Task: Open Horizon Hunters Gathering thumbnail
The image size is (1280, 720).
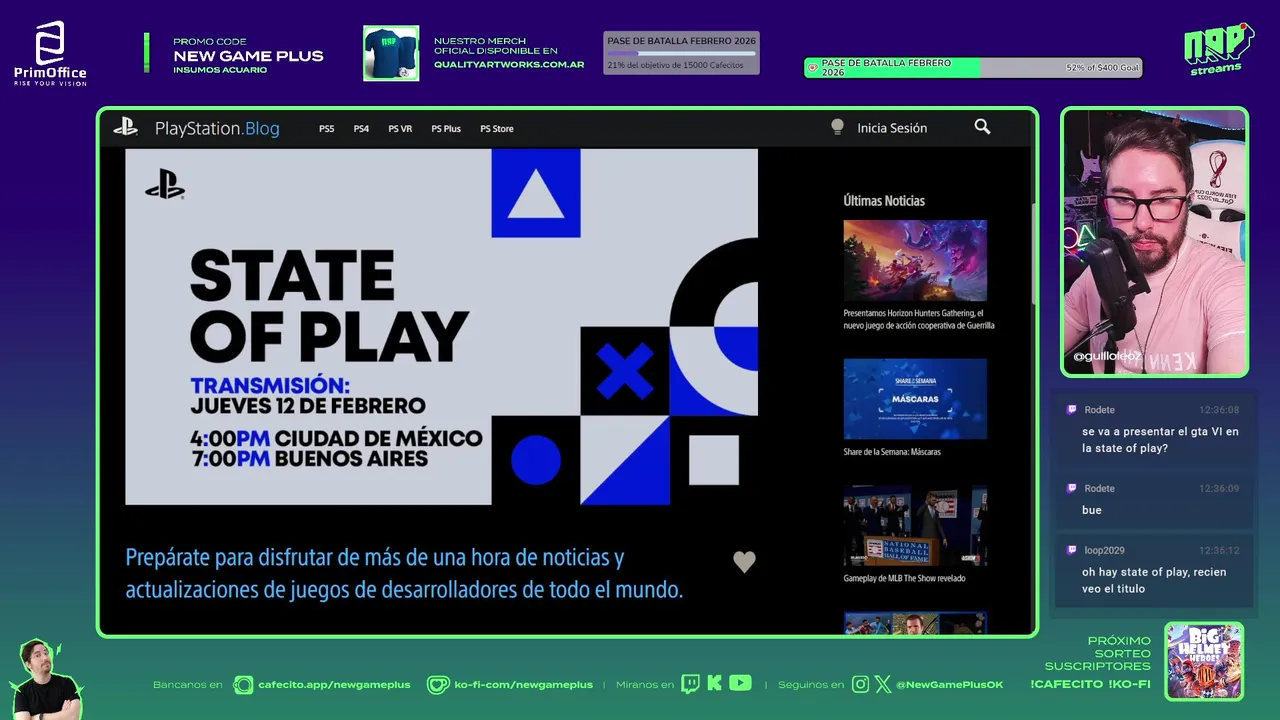Action: pos(915,260)
